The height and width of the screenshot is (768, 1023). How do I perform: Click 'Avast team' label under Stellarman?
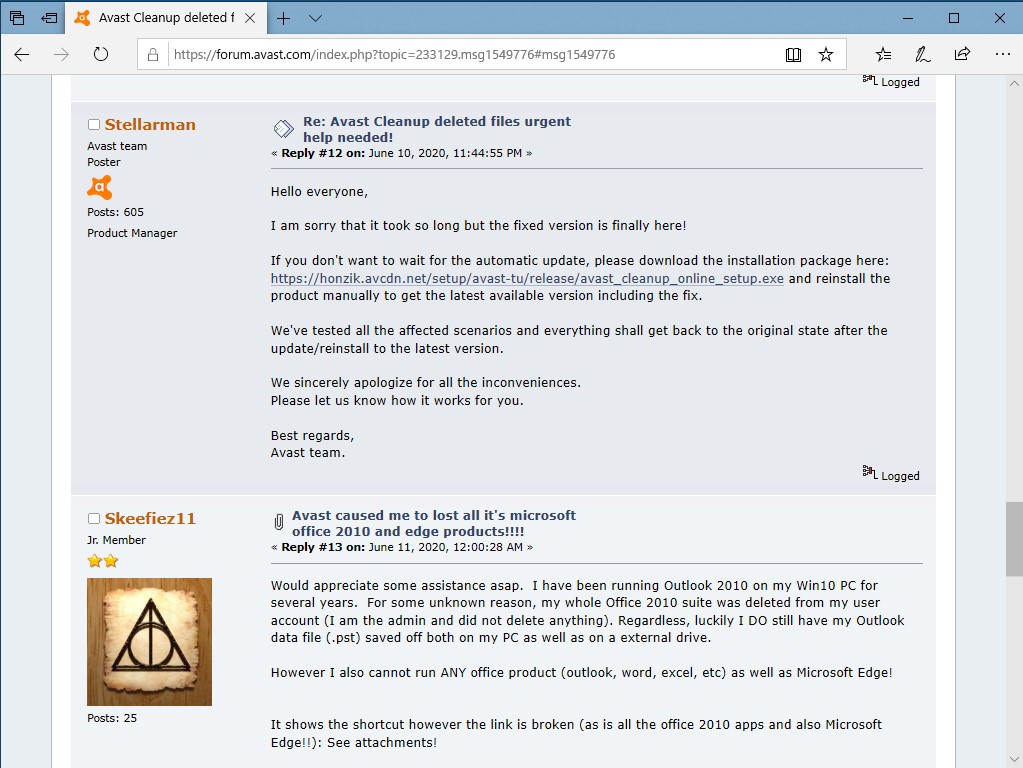click(x=117, y=146)
